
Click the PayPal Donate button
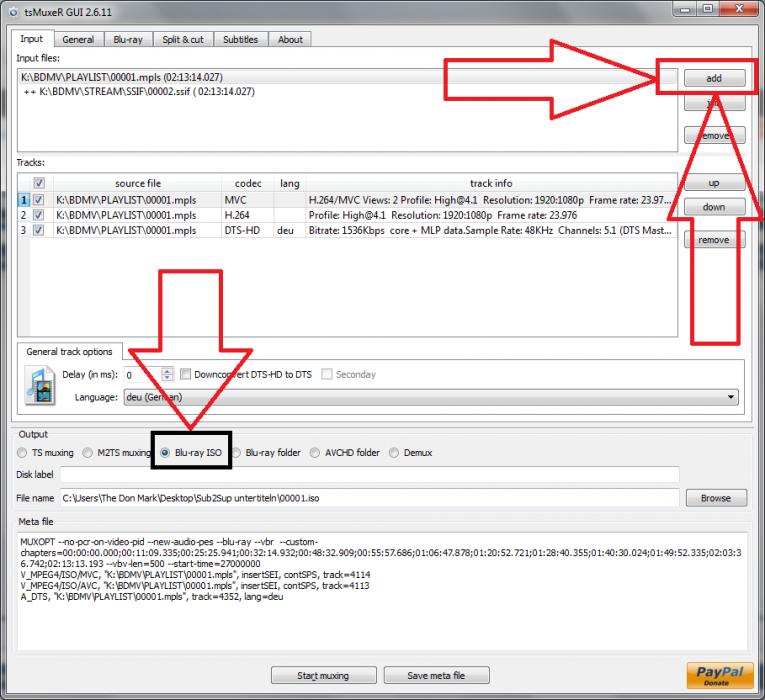coord(720,675)
